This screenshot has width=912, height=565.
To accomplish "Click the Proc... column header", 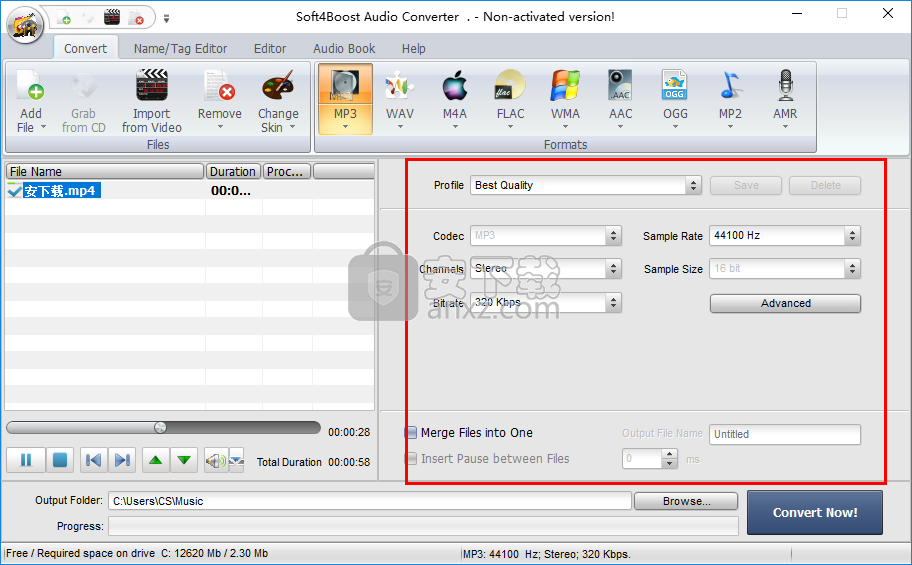I will pos(287,171).
